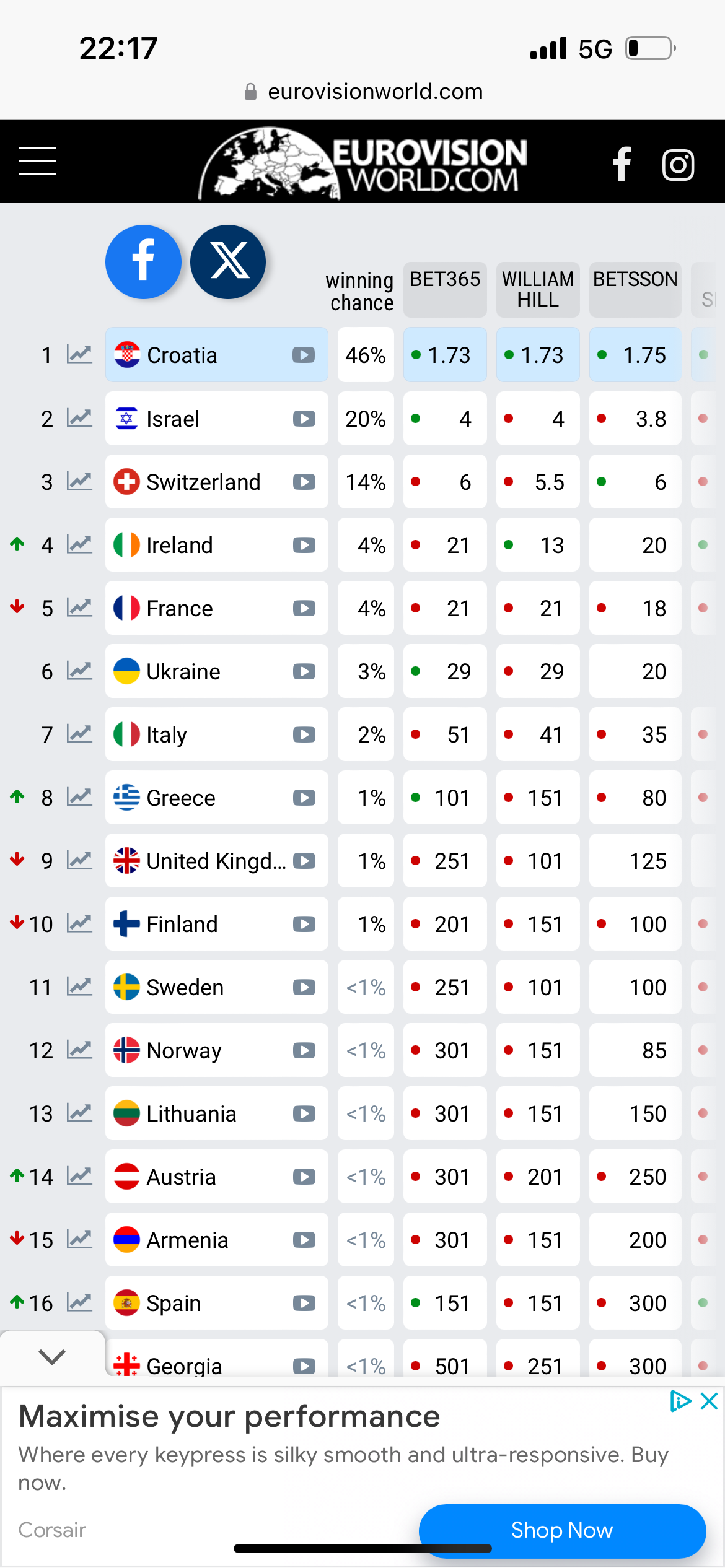Share the odds via the X circle button

pos(228,261)
